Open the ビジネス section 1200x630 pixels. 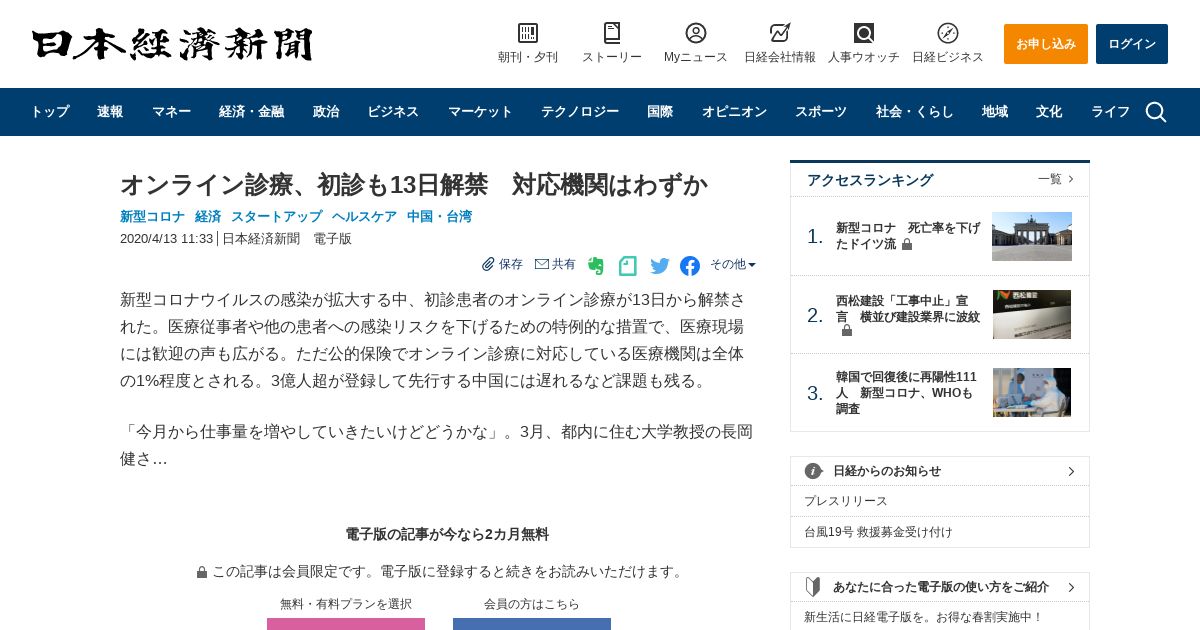[x=393, y=112]
